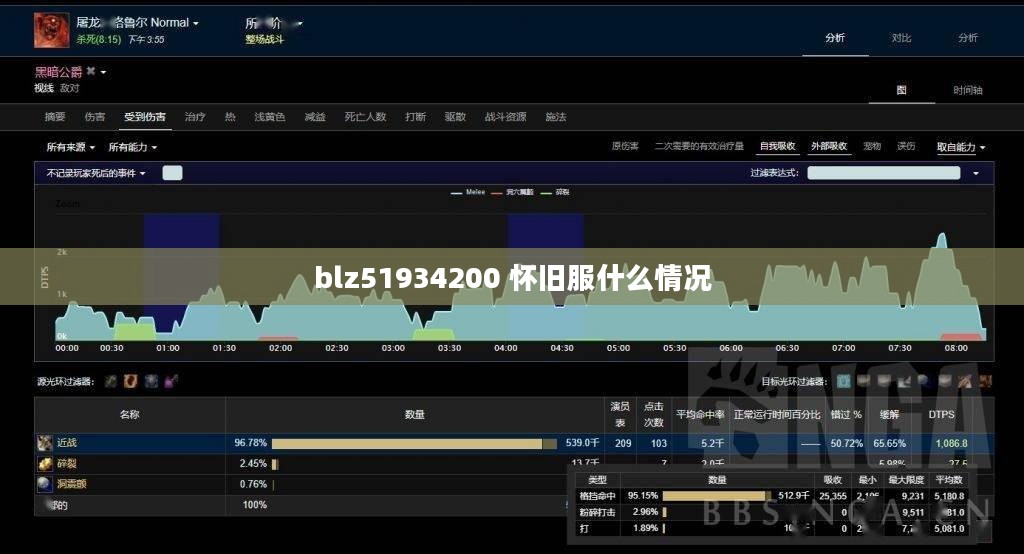Screen dimensions: 1024x554
Task: Expand the filter expression dropdown arrow
Action: click(976, 174)
